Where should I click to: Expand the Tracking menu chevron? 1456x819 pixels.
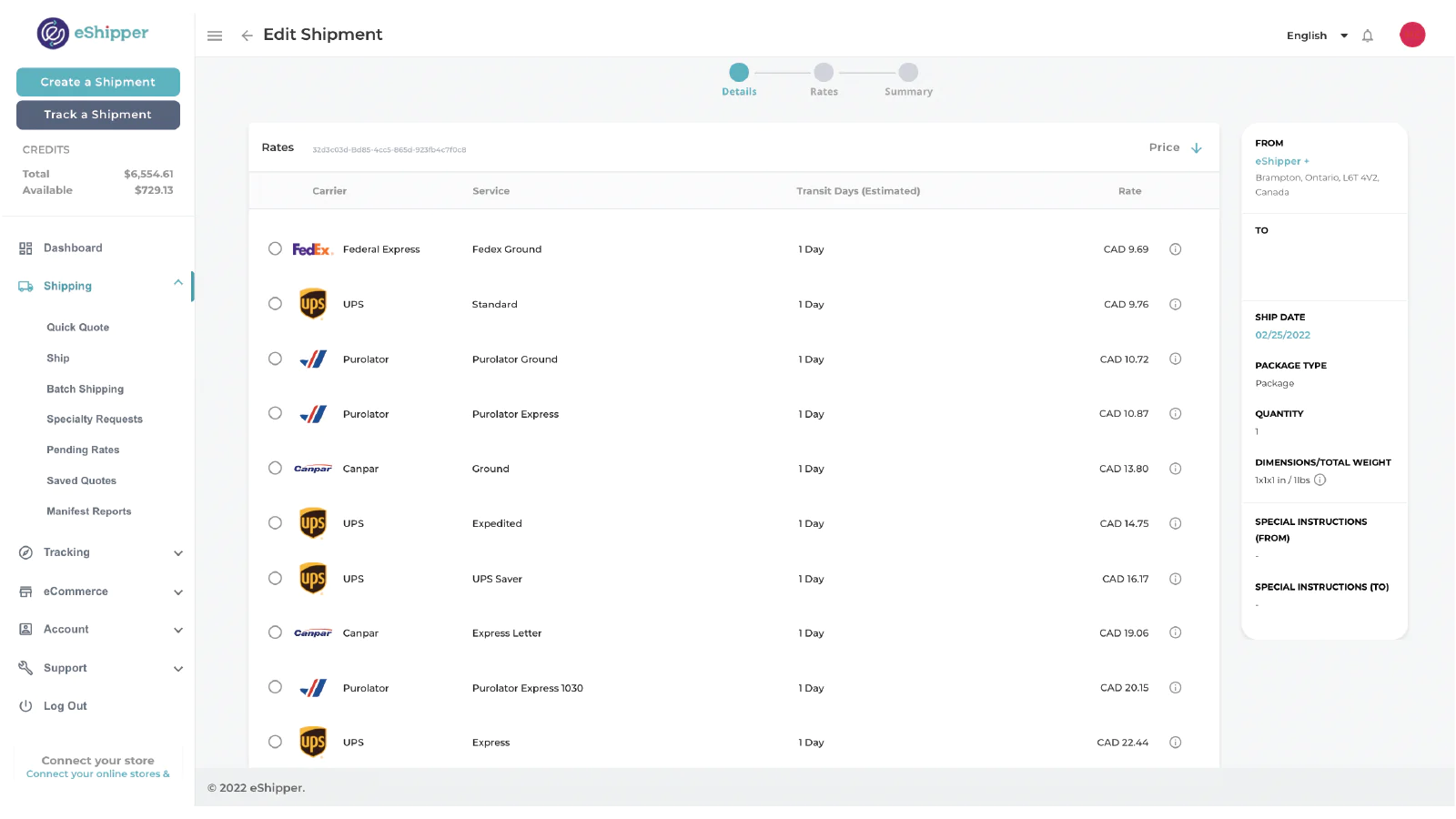[x=178, y=553]
